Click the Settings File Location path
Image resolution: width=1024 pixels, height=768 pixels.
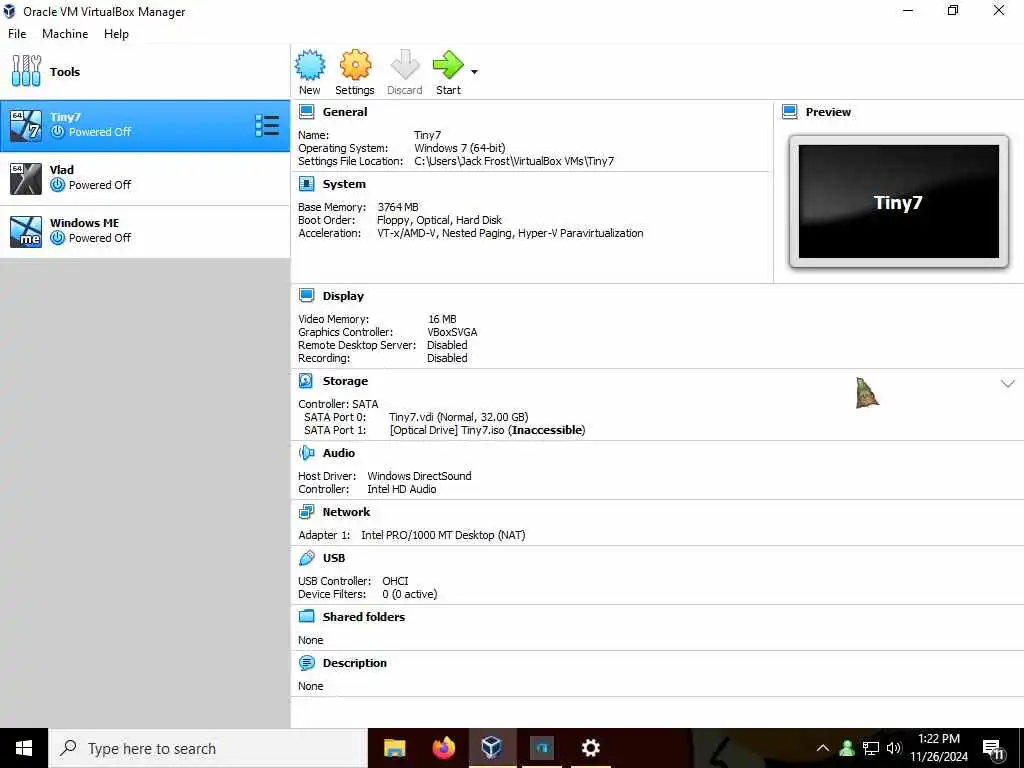click(x=514, y=161)
